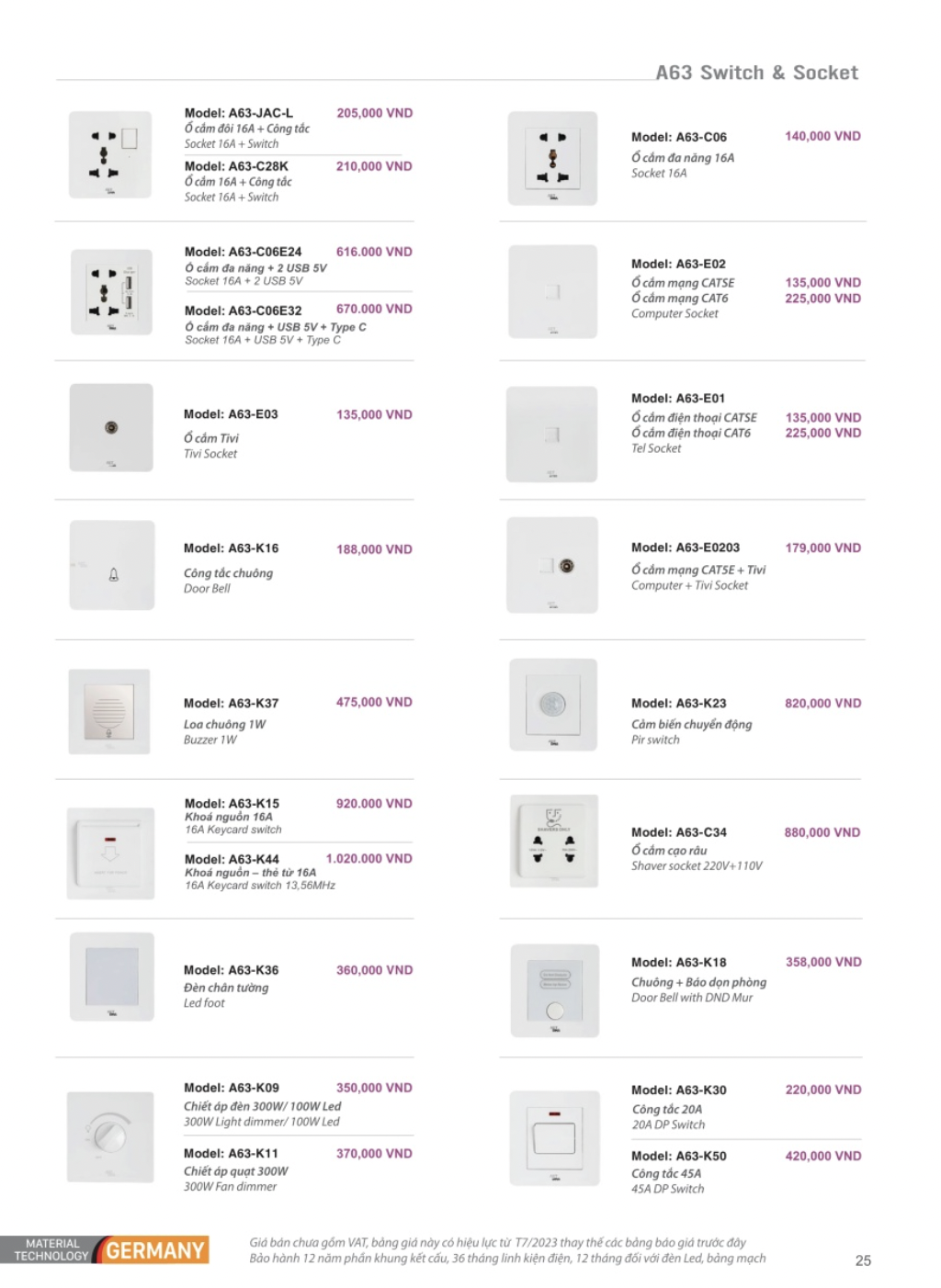Click the A63-K09 rotary dimmer image
This screenshot has width=941, height=1288.
point(110,1135)
